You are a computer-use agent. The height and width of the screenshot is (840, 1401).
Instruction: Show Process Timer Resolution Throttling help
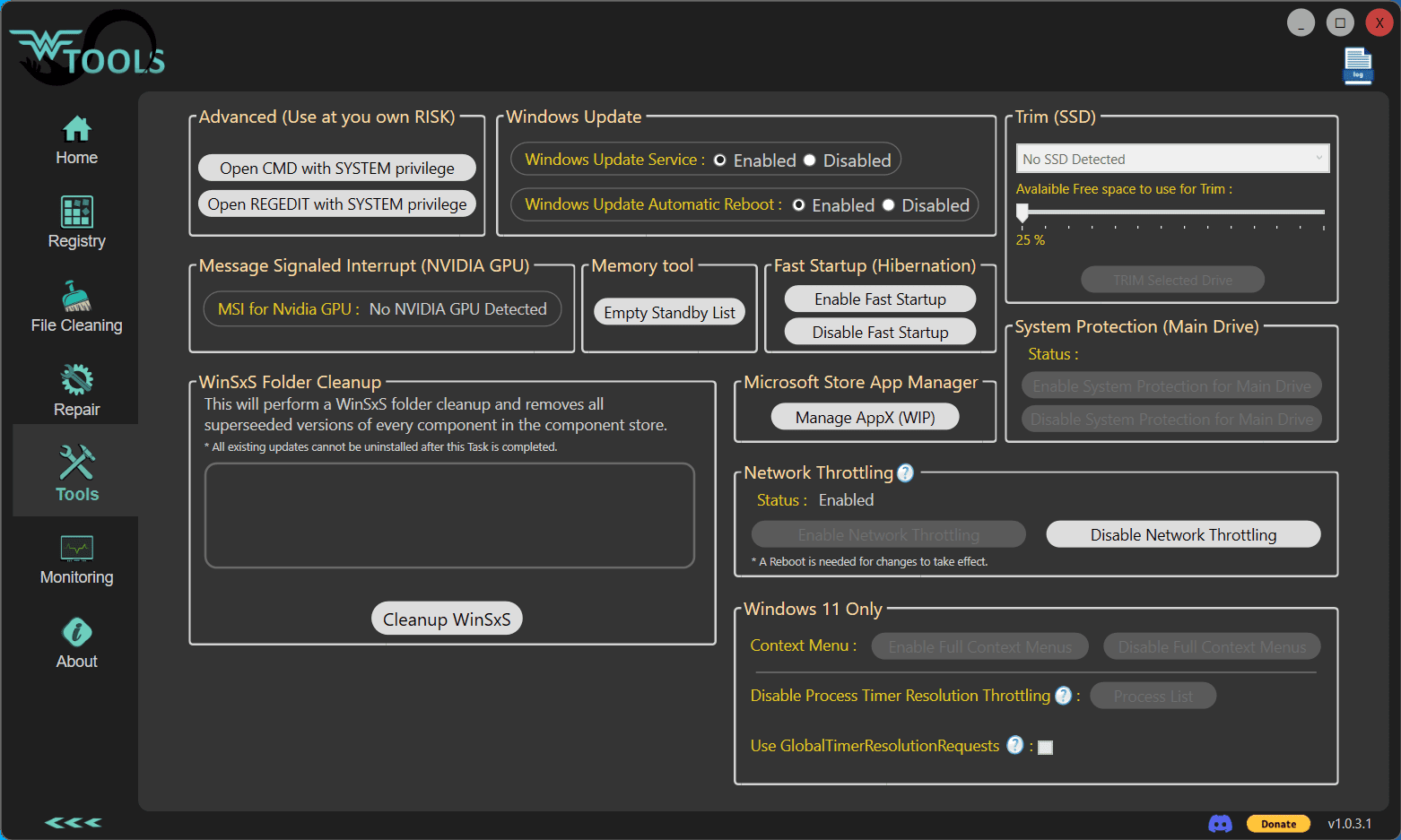click(1064, 696)
